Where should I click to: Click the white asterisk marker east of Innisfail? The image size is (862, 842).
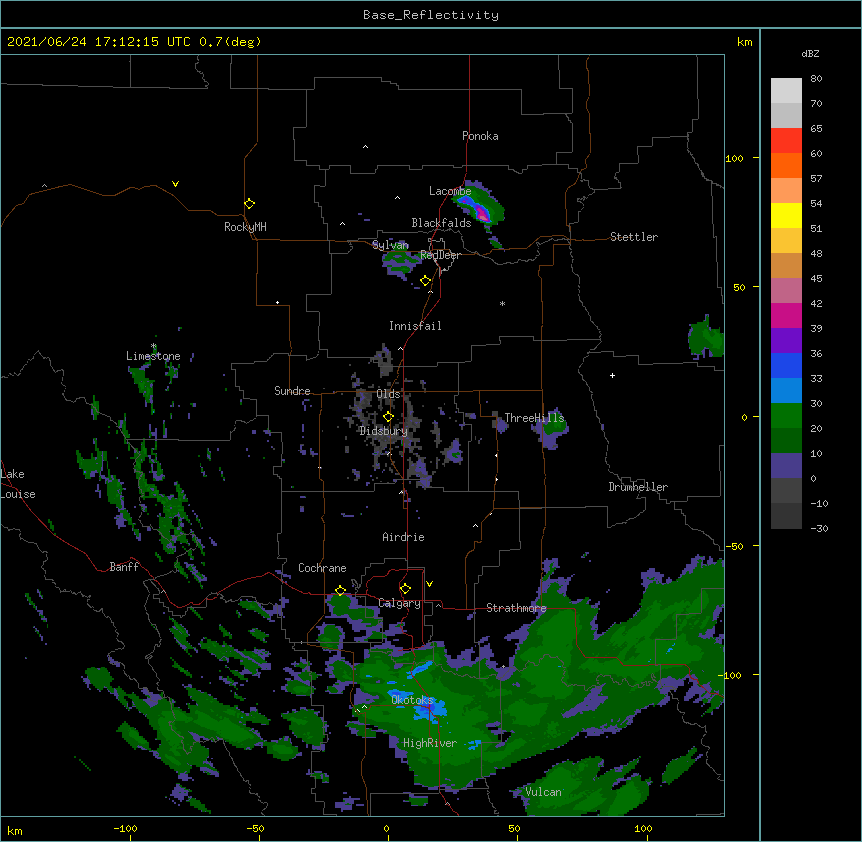pos(502,303)
